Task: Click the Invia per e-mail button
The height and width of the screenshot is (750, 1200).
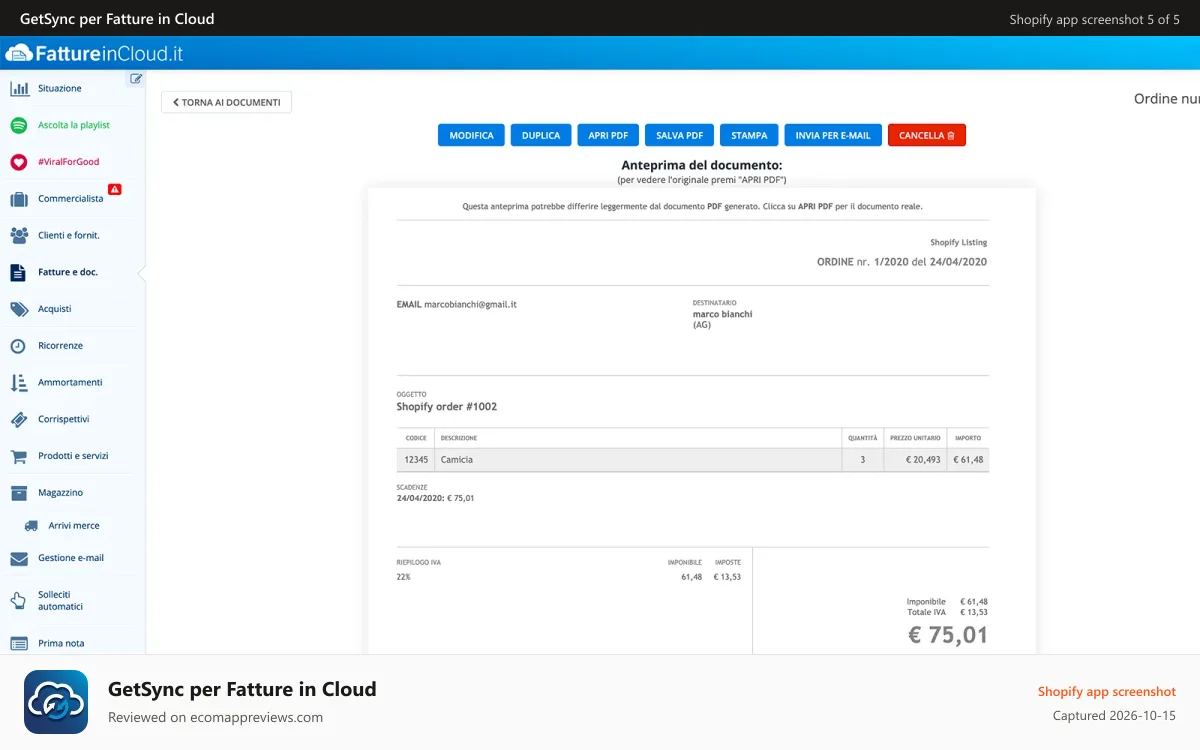Action: point(833,135)
